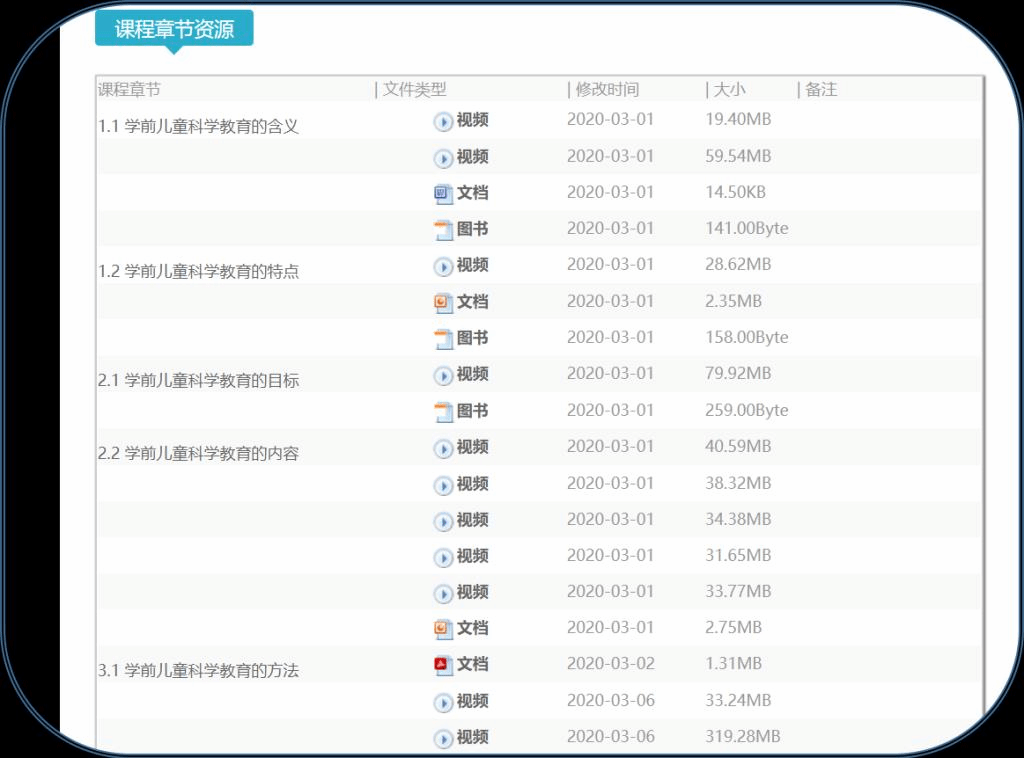This screenshot has width=1024, height=758.
Task: Click the book icon in the 259.00Byte row
Action: point(443,411)
